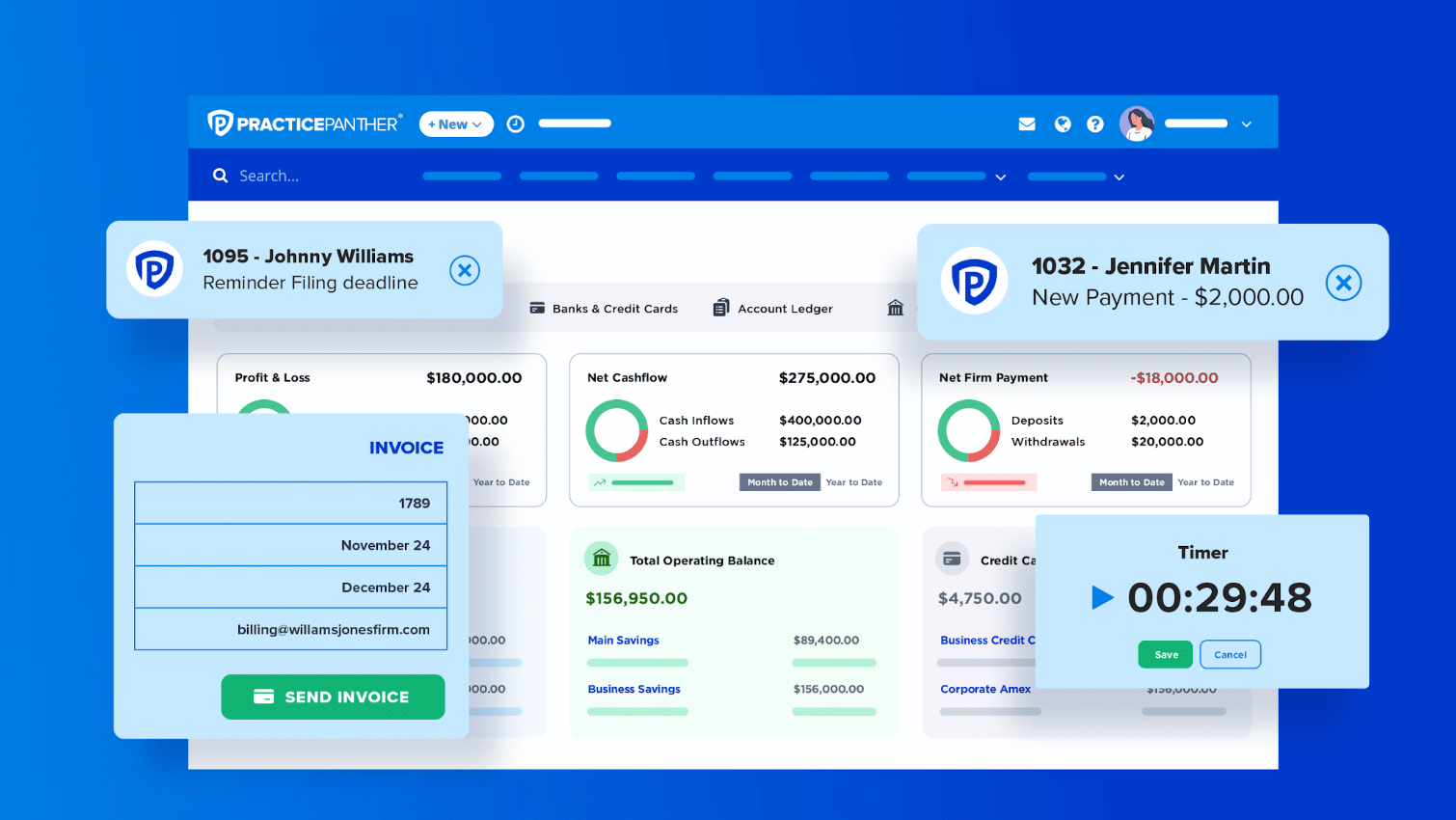This screenshot has width=1456, height=820.
Task: Click the -$18,000.00 Net Firm Payment total
Action: pos(1174,378)
